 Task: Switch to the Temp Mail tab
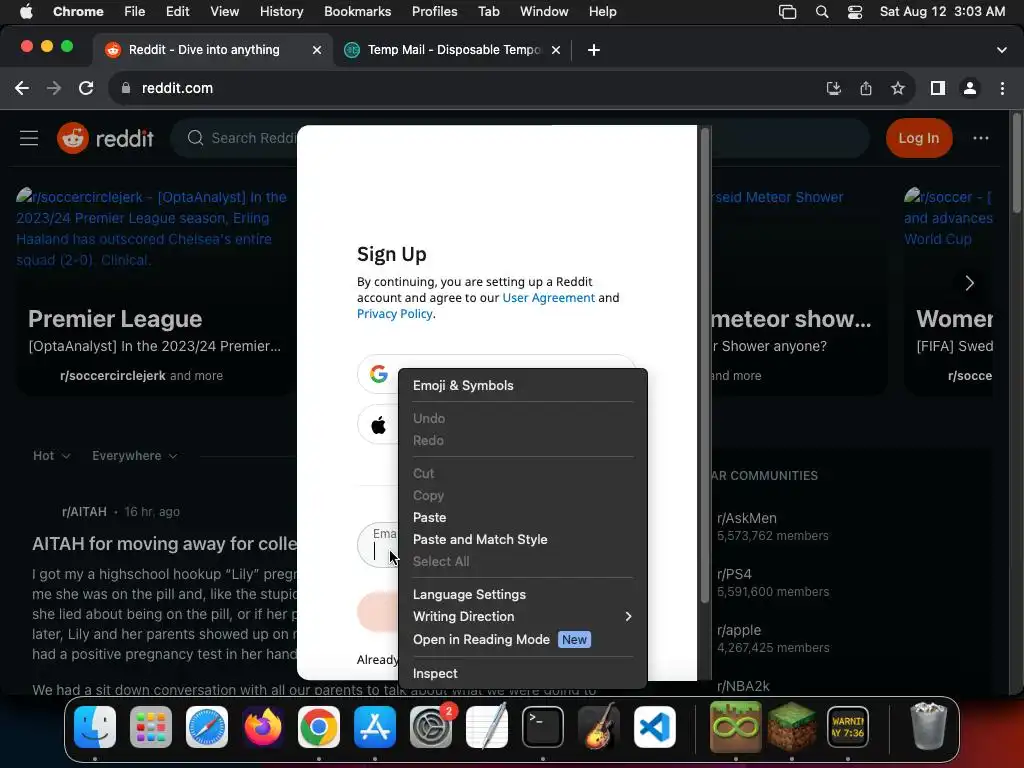(x=453, y=50)
